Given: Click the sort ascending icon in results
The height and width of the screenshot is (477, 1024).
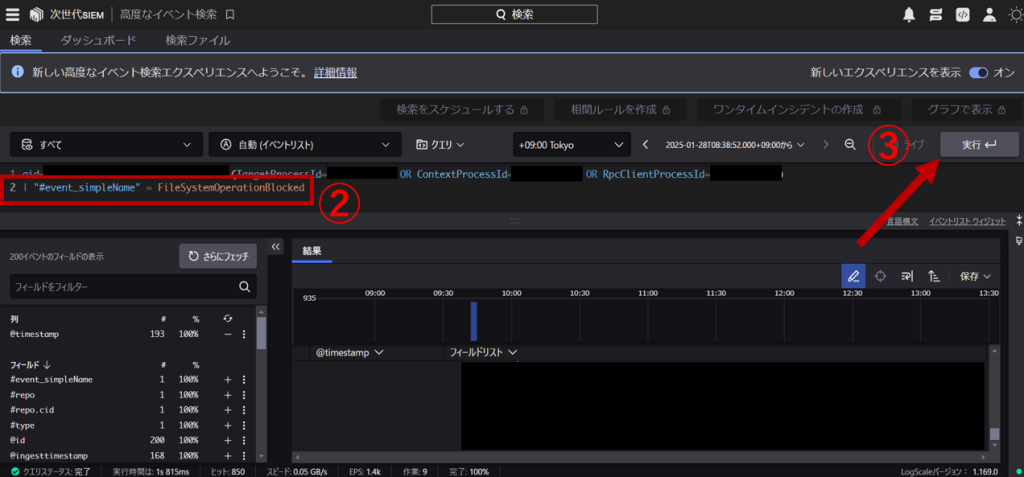Looking at the screenshot, I should (x=934, y=276).
